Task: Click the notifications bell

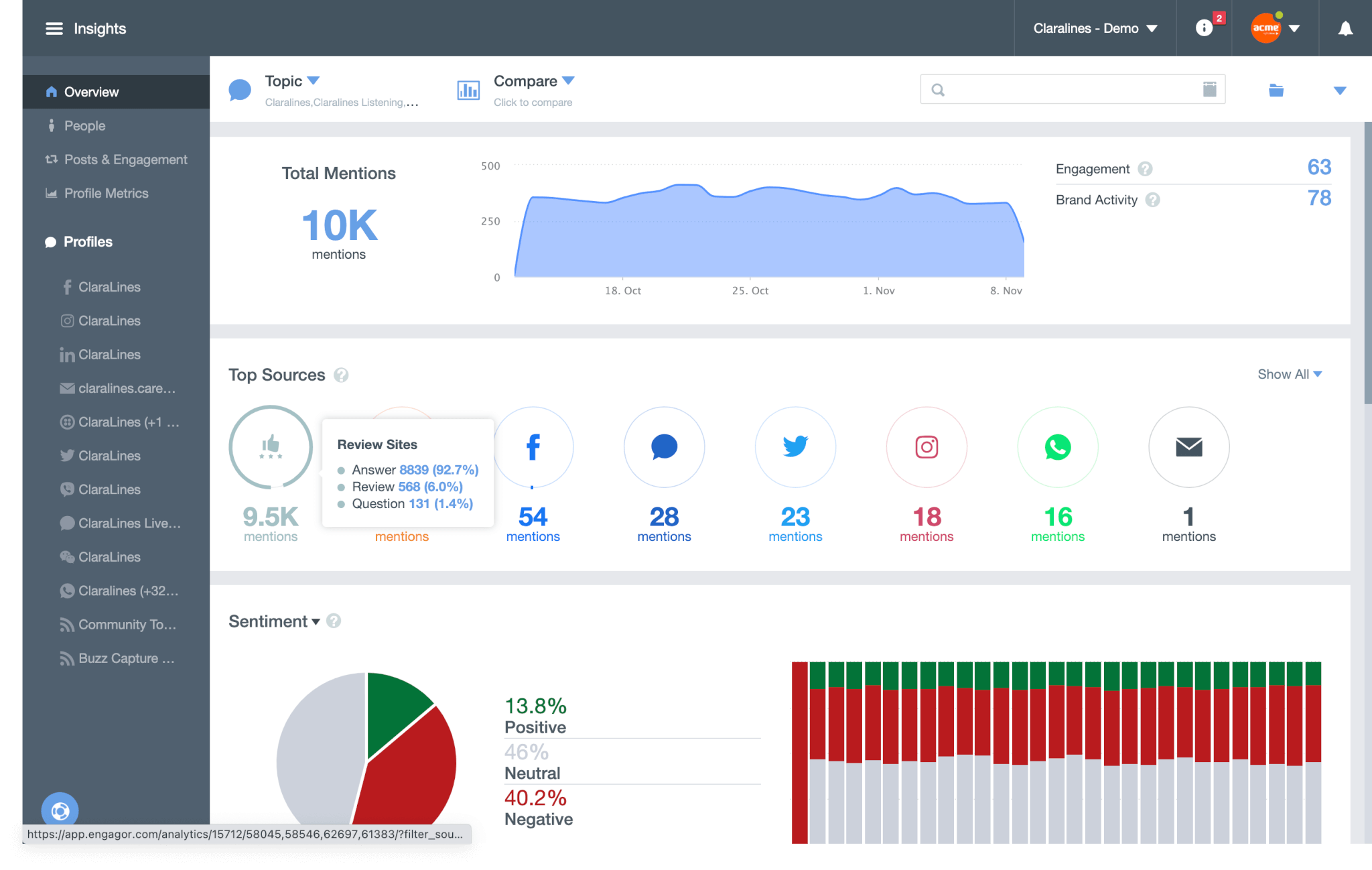Action: 1345,28
